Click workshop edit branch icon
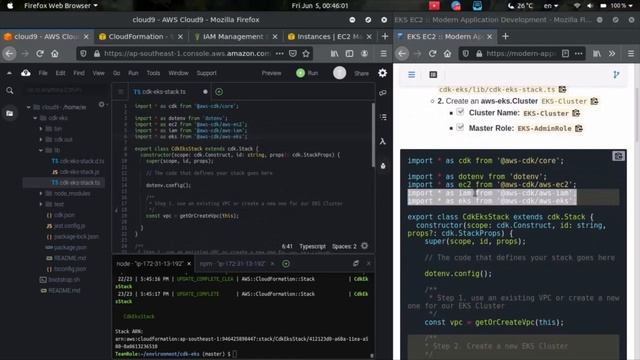Viewport: 640px width, 360px height. tap(616, 74)
